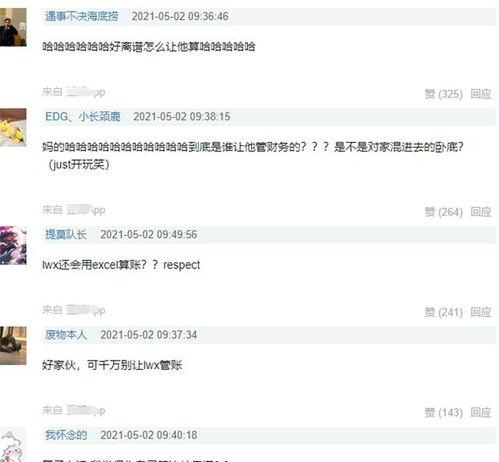Open 废物本人 user avatar
Screen dimensions: 499x462
(x=13, y=346)
